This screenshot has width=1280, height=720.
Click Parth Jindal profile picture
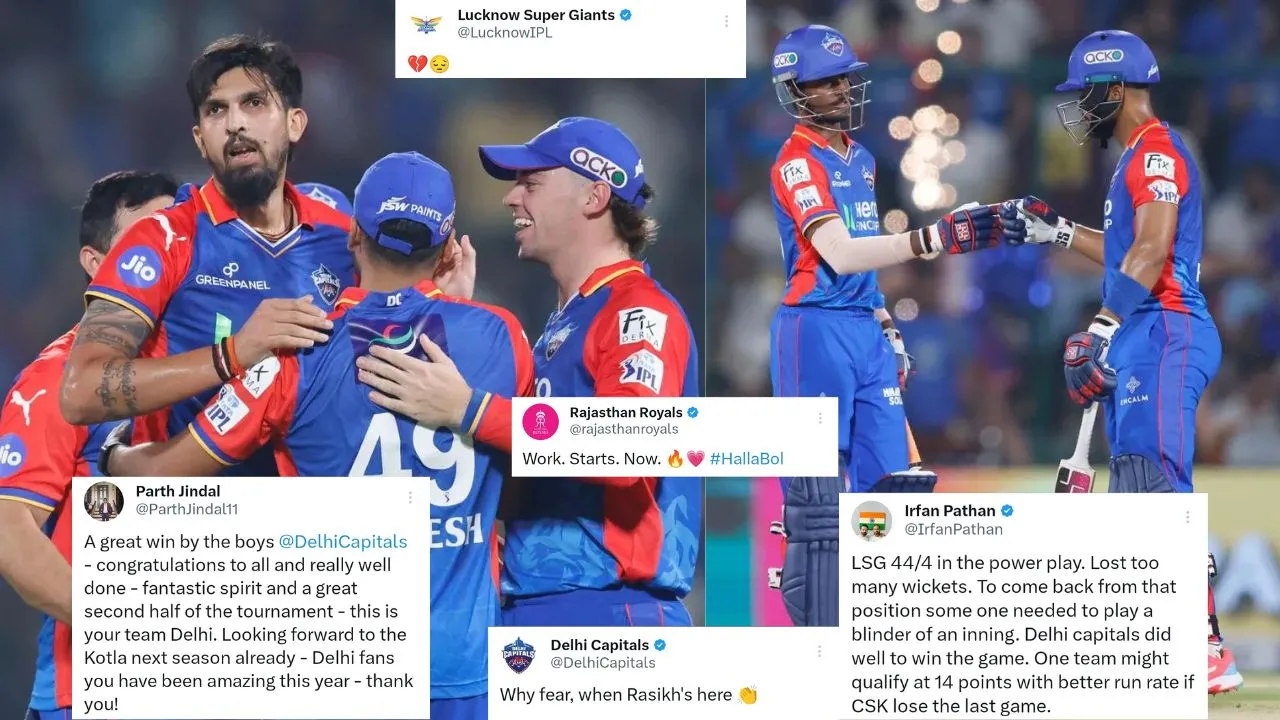click(x=104, y=501)
